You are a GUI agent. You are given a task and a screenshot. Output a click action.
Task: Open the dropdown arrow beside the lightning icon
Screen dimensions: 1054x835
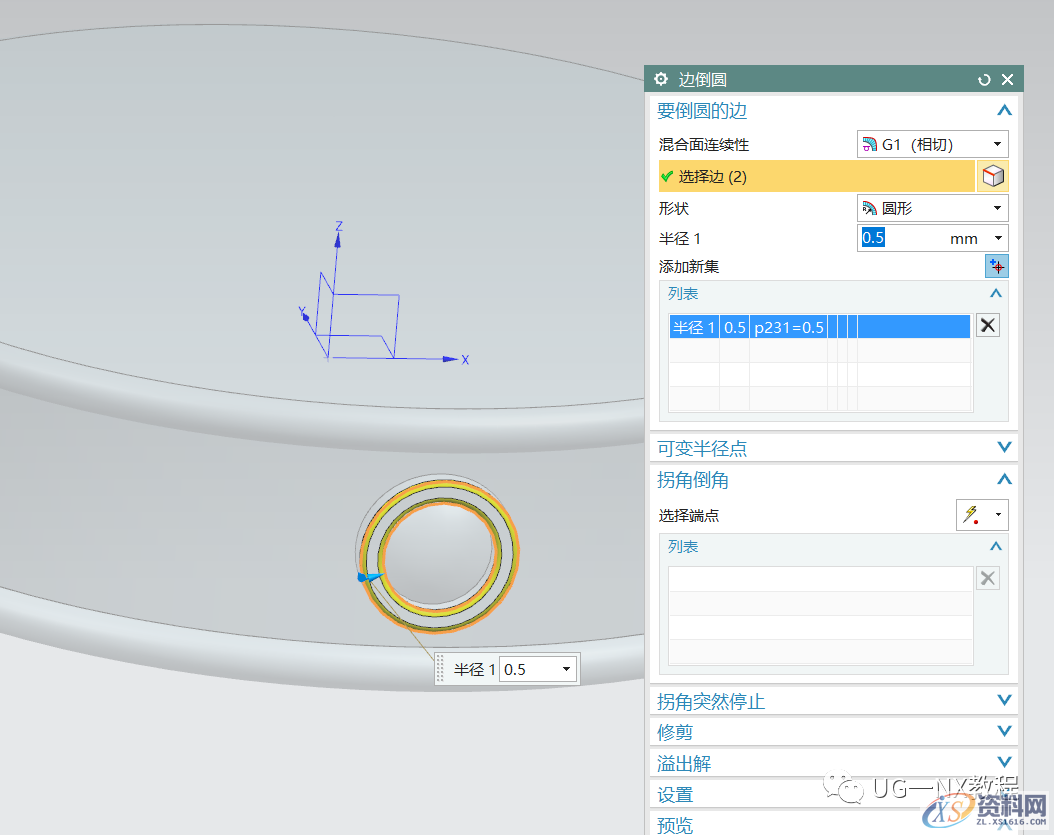coord(996,515)
